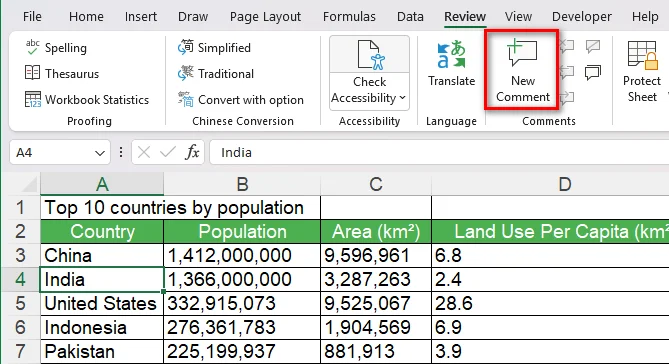Select the cell with 332,915,073
The height and width of the screenshot is (364, 669).
[x=242, y=303]
